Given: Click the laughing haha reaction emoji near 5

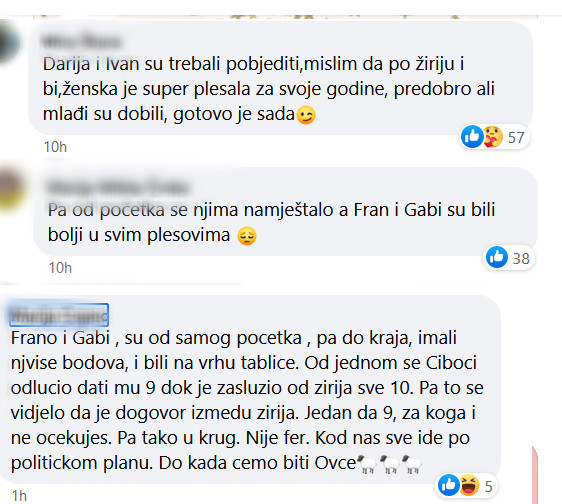Looking at the screenshot, I should 469,485.
